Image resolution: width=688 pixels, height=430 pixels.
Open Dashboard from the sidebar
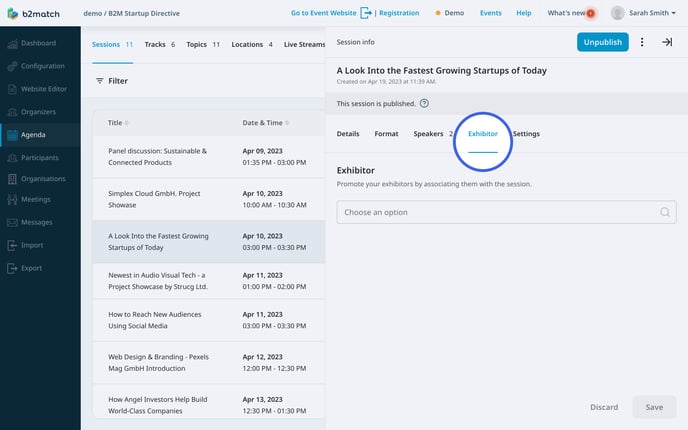[39, 43]
